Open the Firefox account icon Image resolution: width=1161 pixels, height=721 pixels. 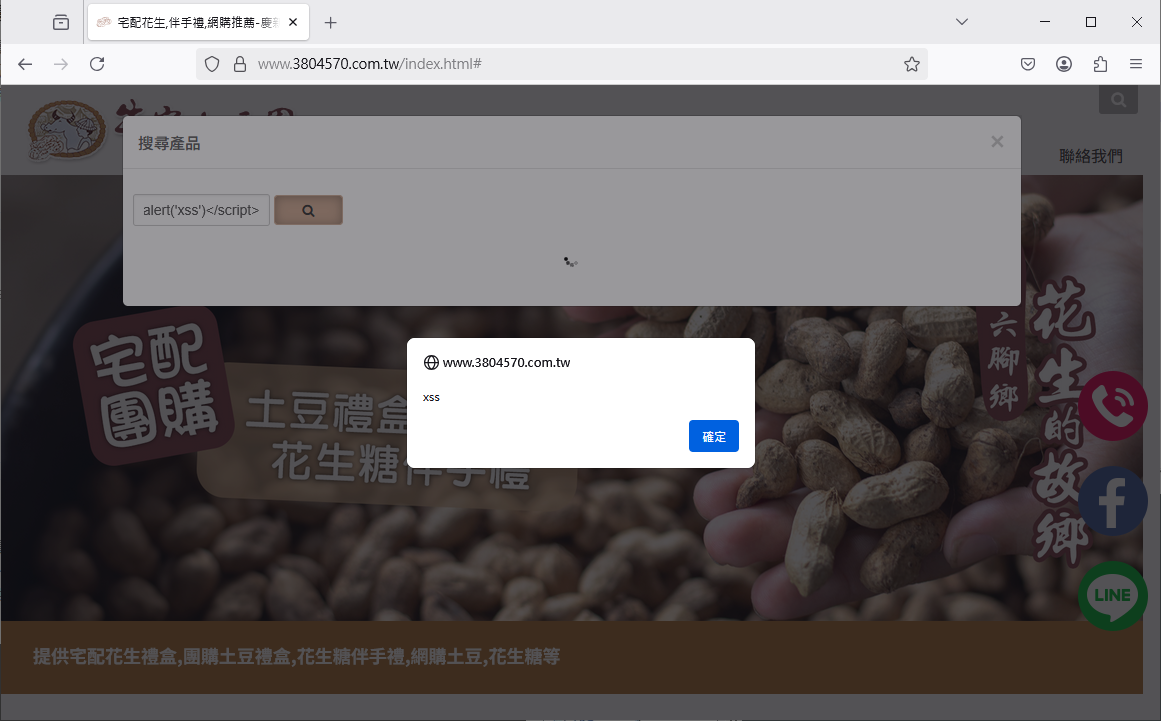1064,64
